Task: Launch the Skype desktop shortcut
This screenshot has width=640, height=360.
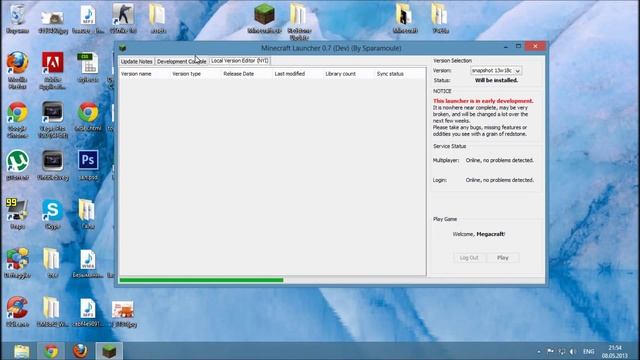Action: (x=52, y=214)
